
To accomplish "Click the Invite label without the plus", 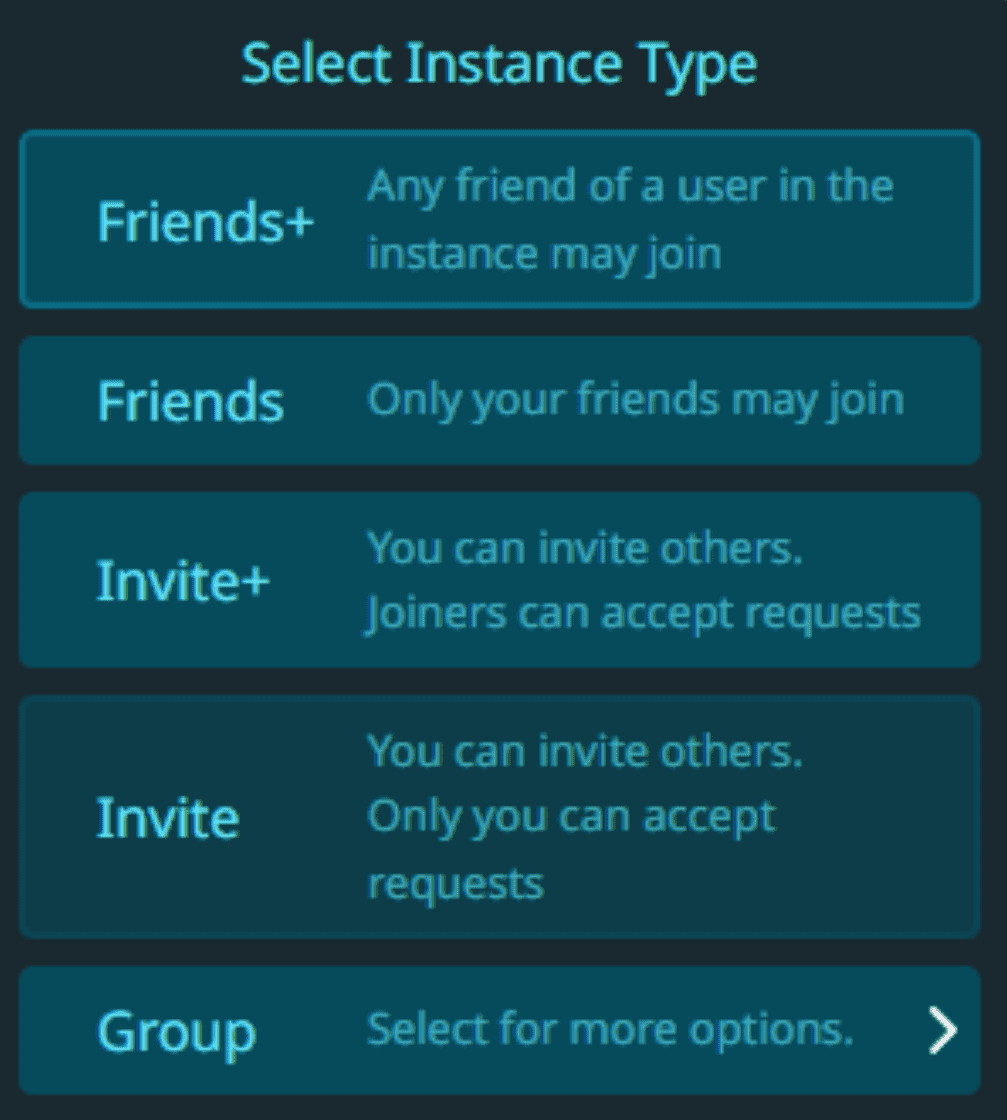I will pyautogui.click(x=168, y=818).
